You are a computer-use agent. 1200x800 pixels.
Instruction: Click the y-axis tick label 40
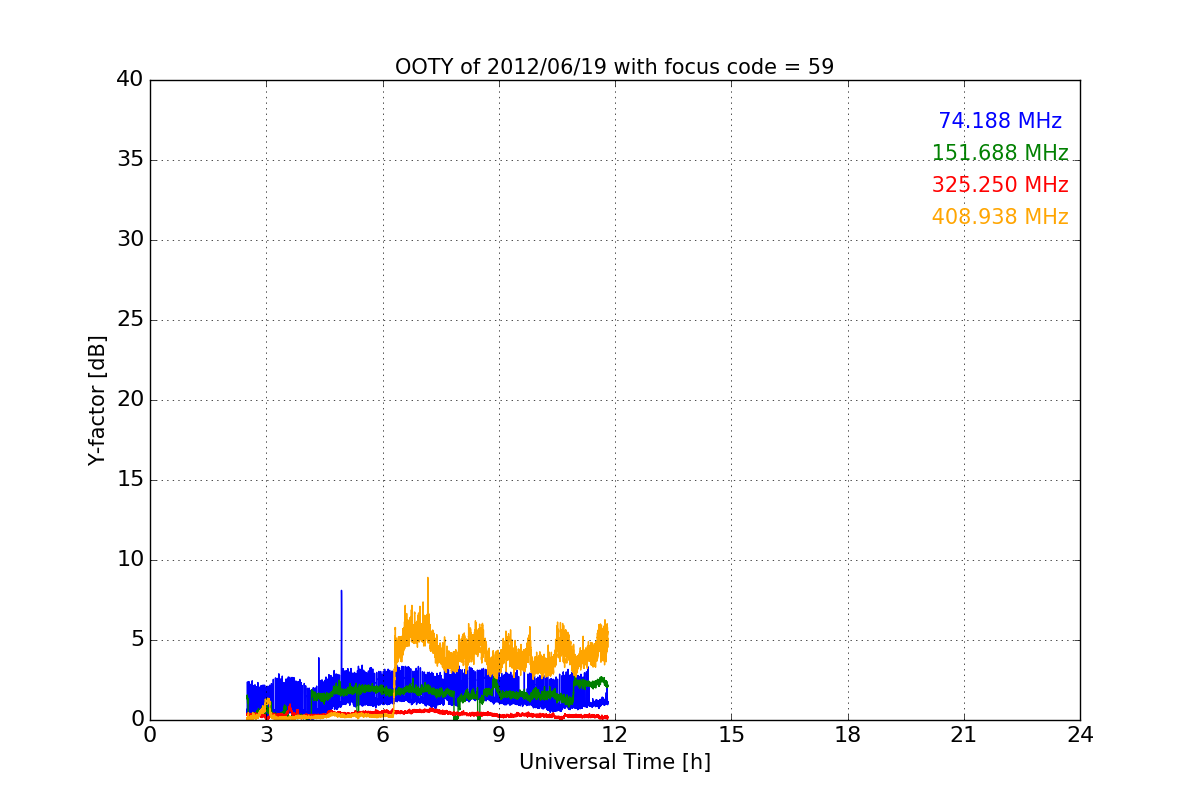[129, 80]
